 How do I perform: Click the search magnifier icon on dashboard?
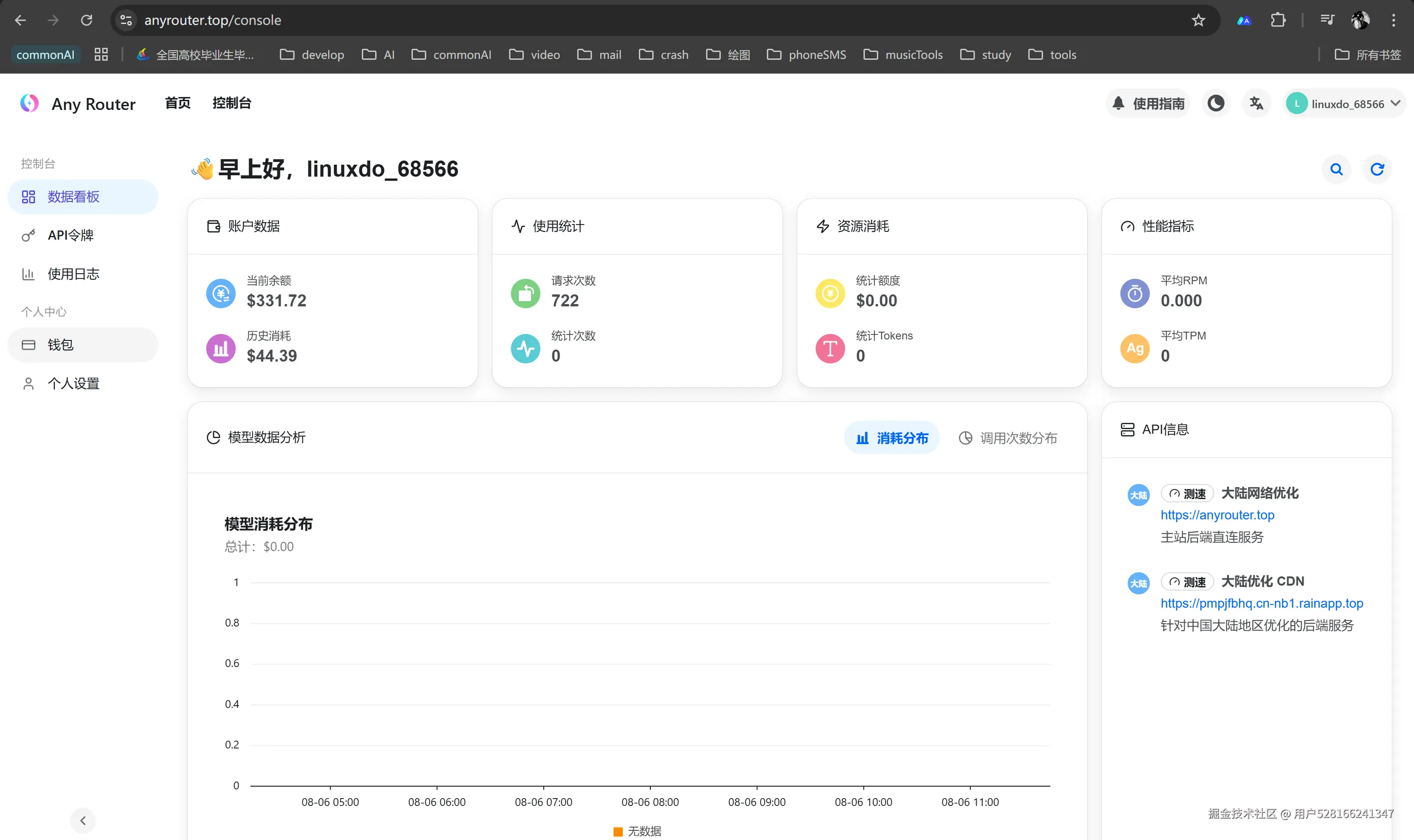pyautogui.click(x=1336, y=169)
